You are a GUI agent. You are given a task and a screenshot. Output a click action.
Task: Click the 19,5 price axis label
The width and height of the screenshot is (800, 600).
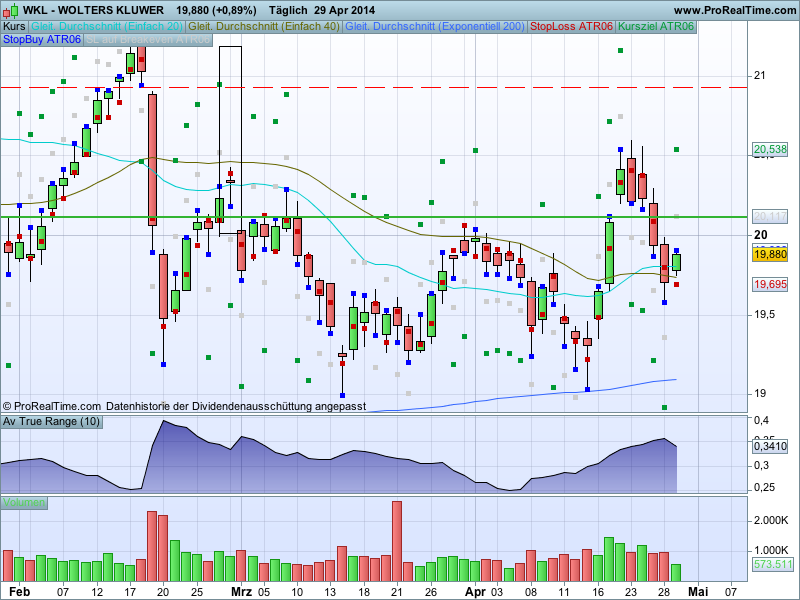(x=764, y=314)
